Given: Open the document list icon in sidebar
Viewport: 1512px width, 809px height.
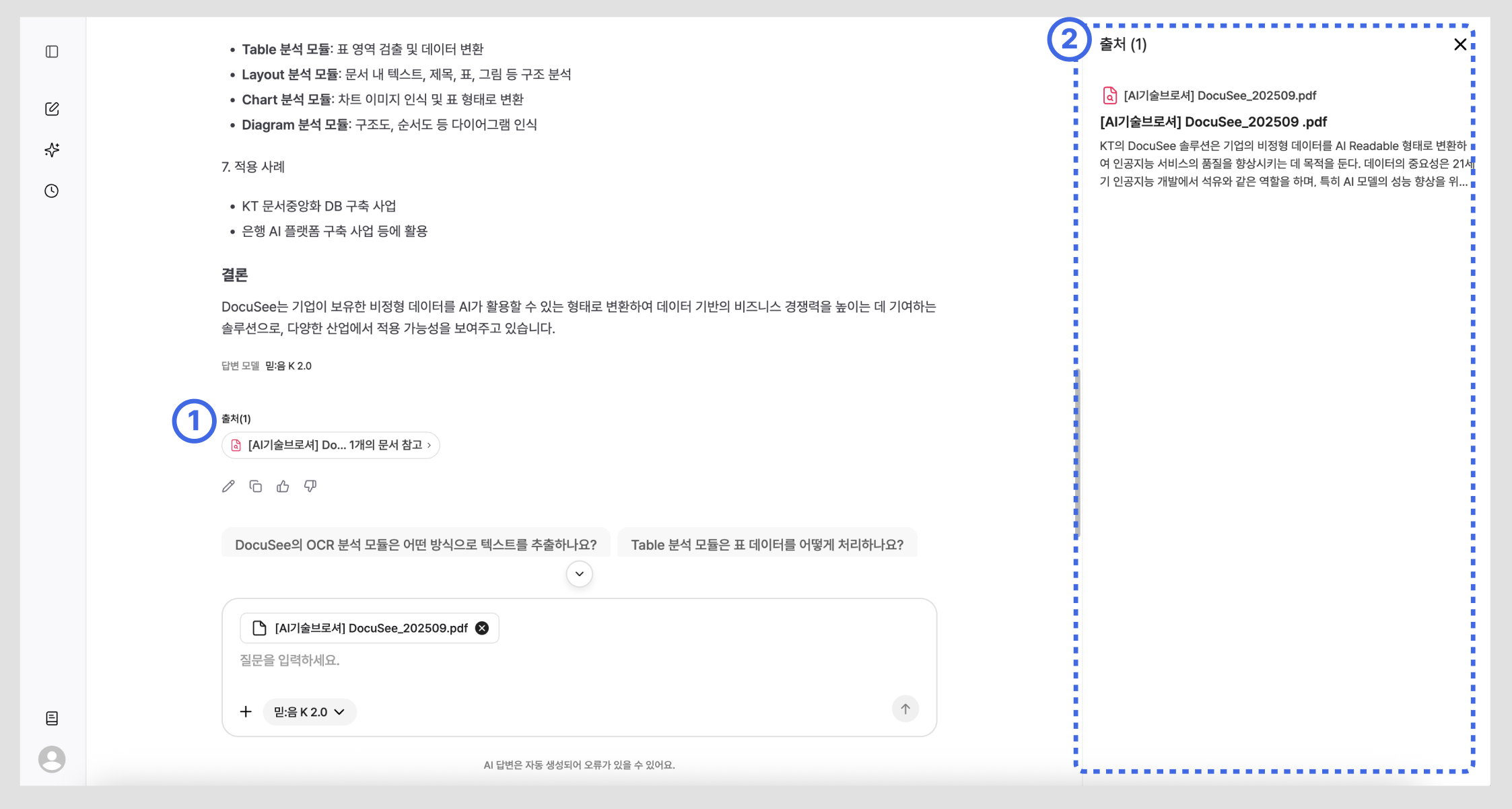Looking at the screenshot, I should (52, 718).
